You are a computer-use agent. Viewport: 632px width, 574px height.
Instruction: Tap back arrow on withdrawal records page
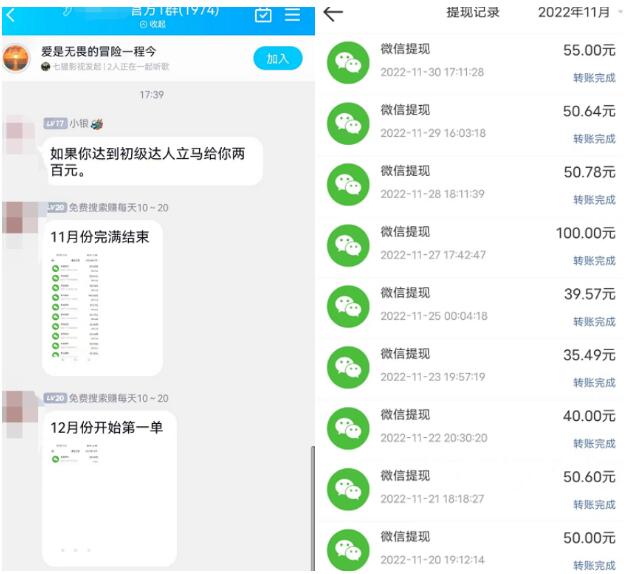point(334,13)
